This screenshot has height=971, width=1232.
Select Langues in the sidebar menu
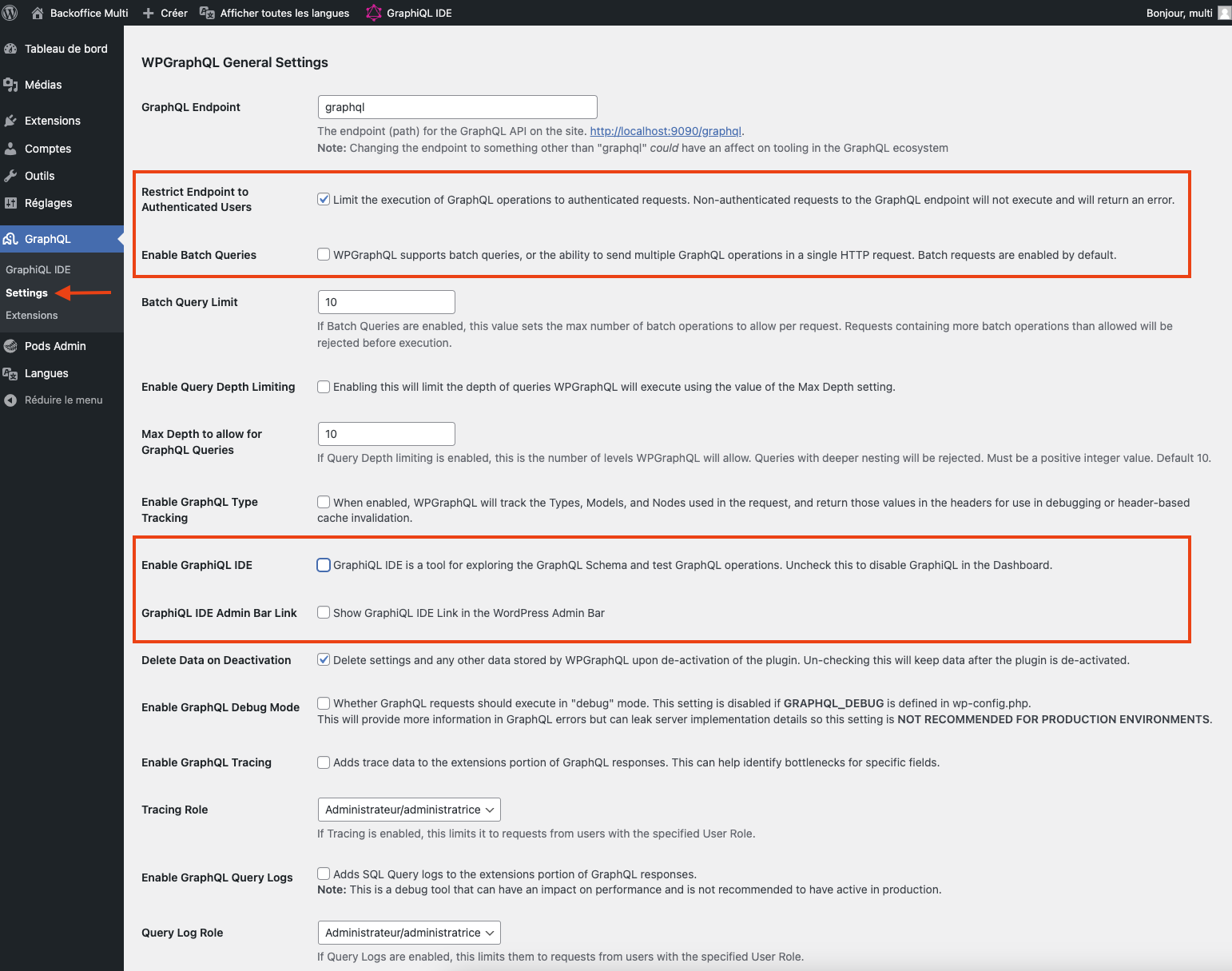coord(46,373)
